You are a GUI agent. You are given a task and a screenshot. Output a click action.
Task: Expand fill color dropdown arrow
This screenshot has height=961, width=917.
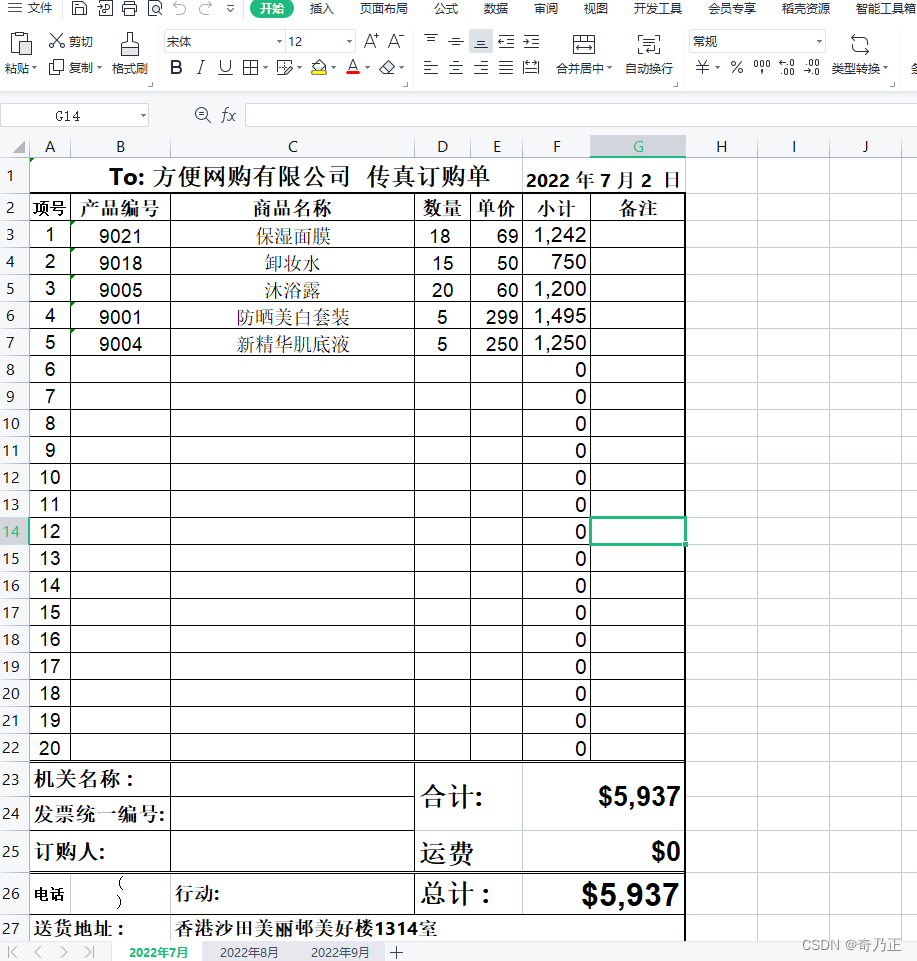tap(333, 68)
